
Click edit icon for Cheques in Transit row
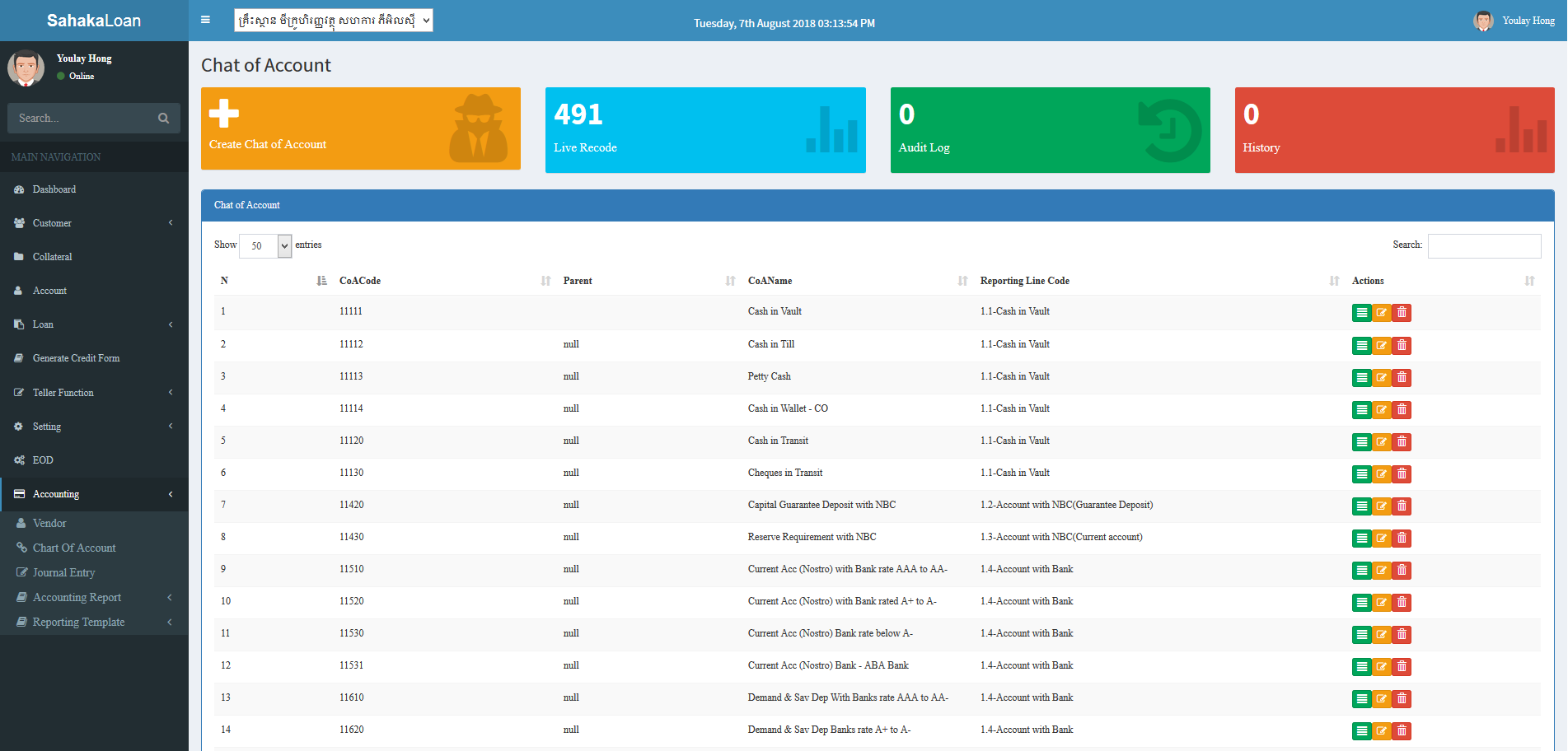tap(1382, 474)
